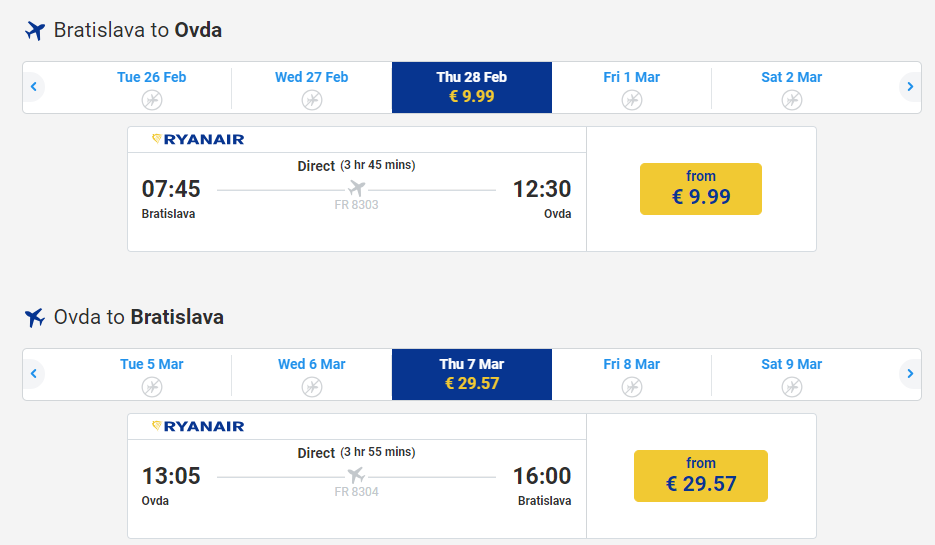Click the outbound flight airplane icon beside Bratislava to Ovda
This screenshot has width=935, height=545.
[35, 31]
